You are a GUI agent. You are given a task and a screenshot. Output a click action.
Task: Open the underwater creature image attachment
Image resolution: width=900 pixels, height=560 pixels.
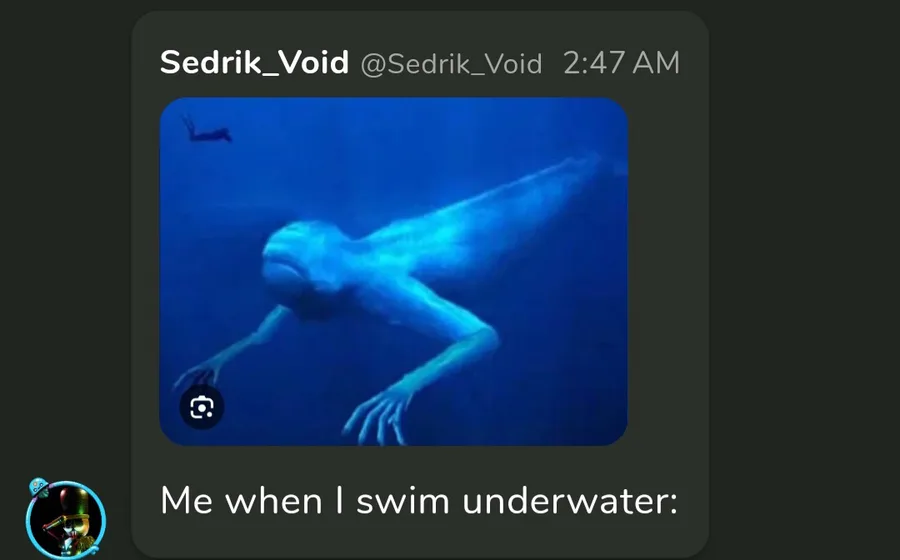(394, 271)
